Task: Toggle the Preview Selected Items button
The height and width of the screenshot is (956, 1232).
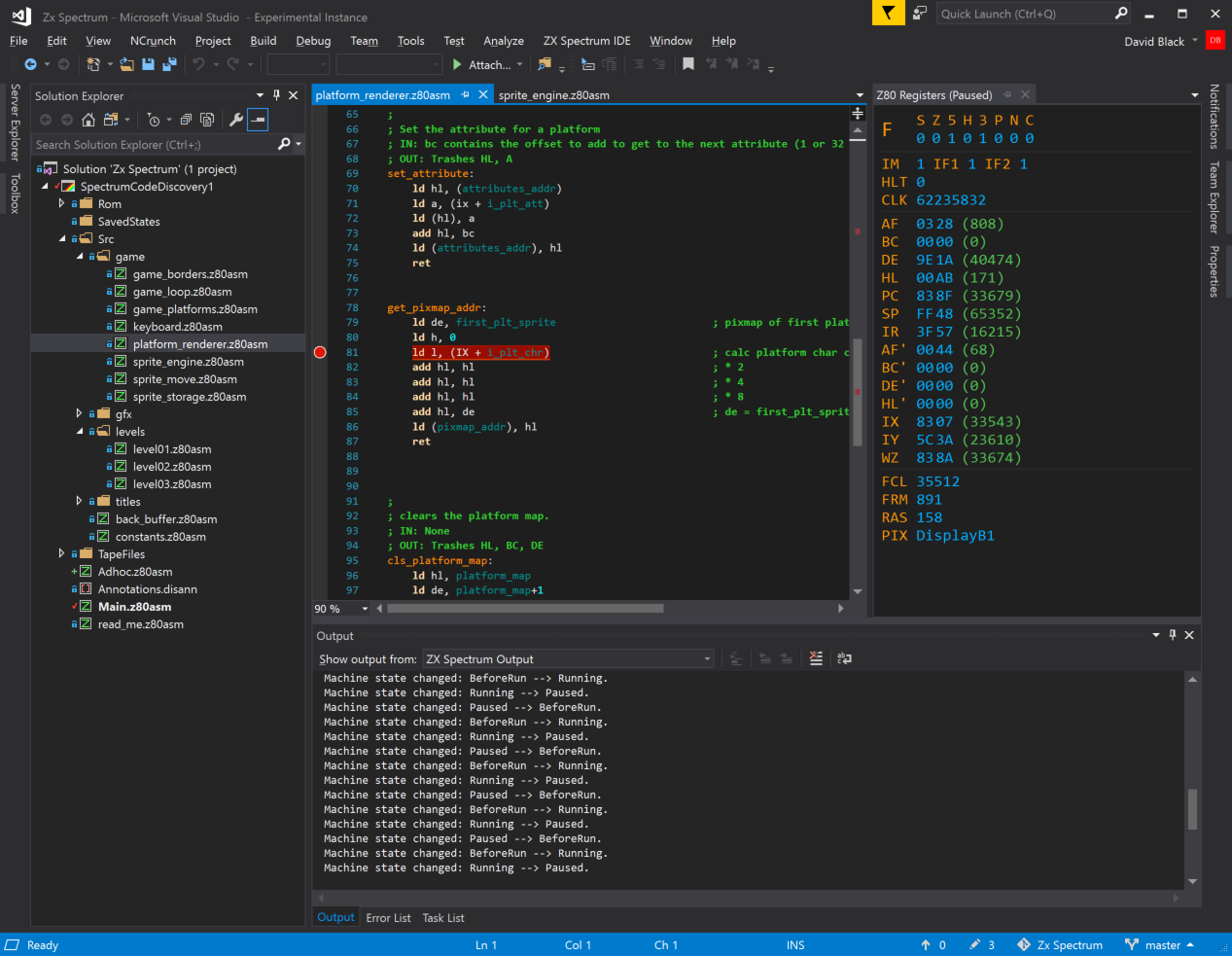Action: (257, 120)
